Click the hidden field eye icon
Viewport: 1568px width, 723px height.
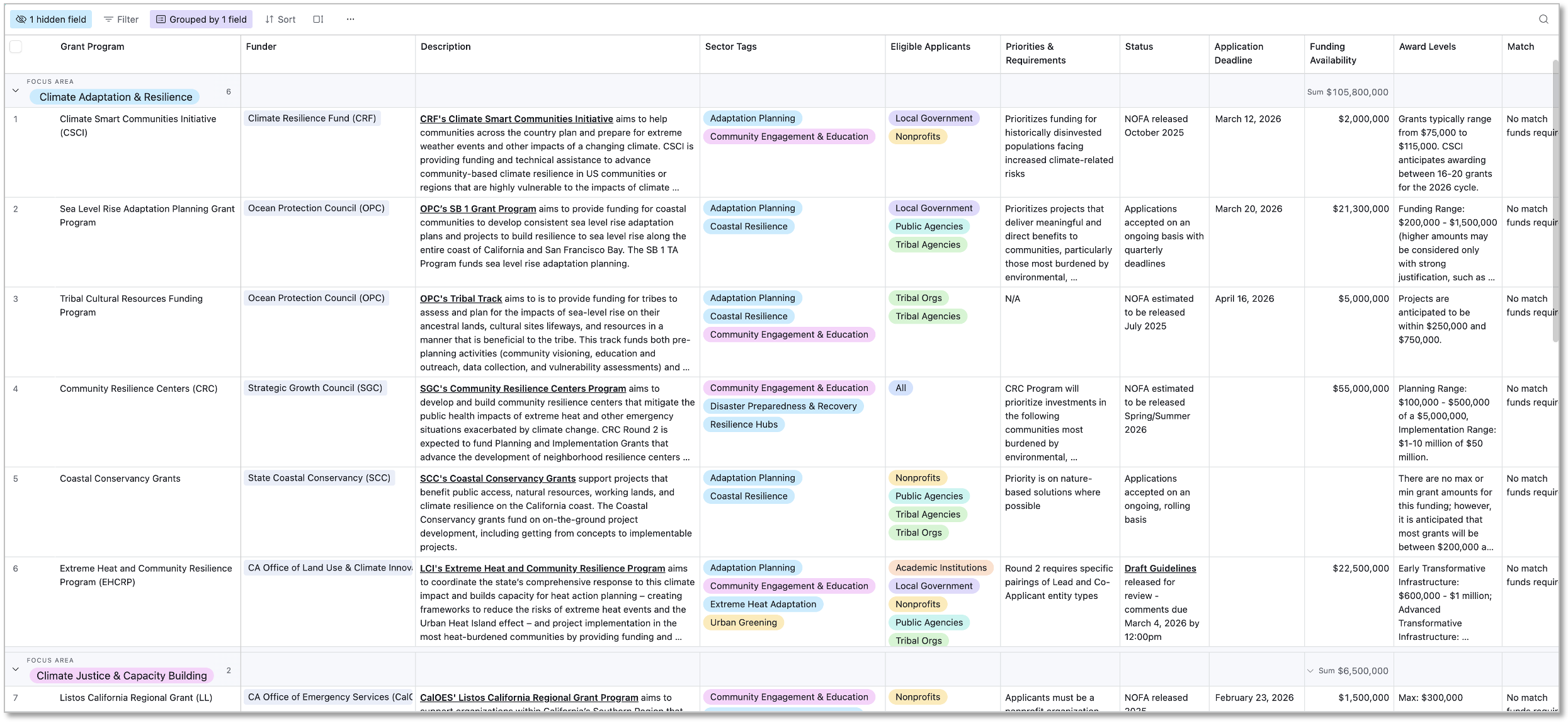(x=21, y=19)
